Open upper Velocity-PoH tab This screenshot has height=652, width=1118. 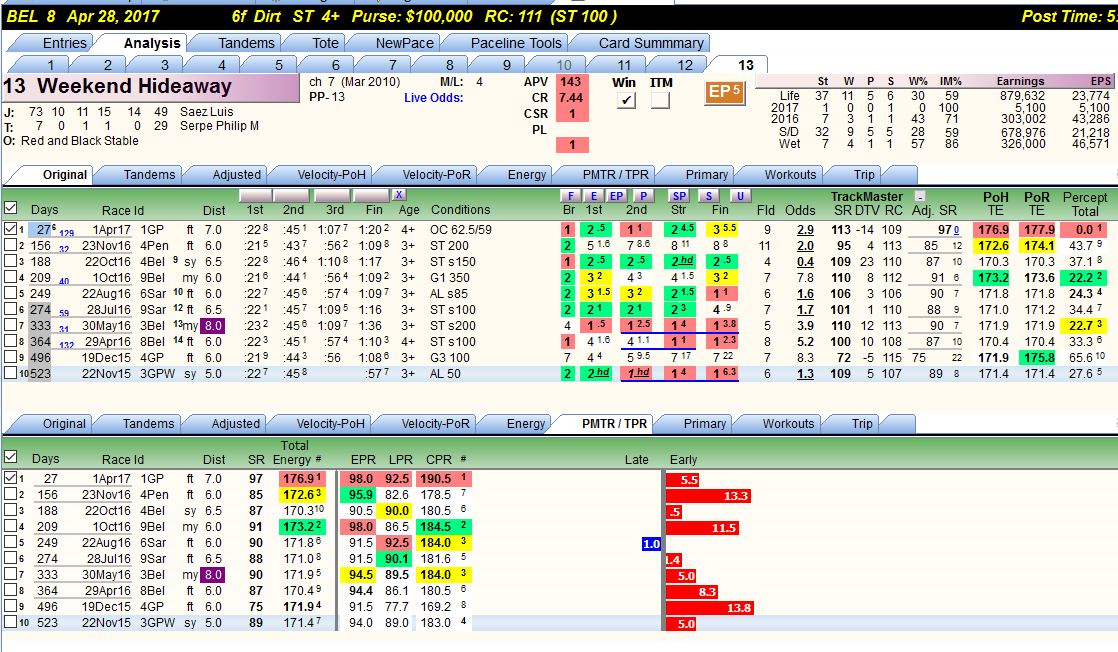(x=331, y=175)
